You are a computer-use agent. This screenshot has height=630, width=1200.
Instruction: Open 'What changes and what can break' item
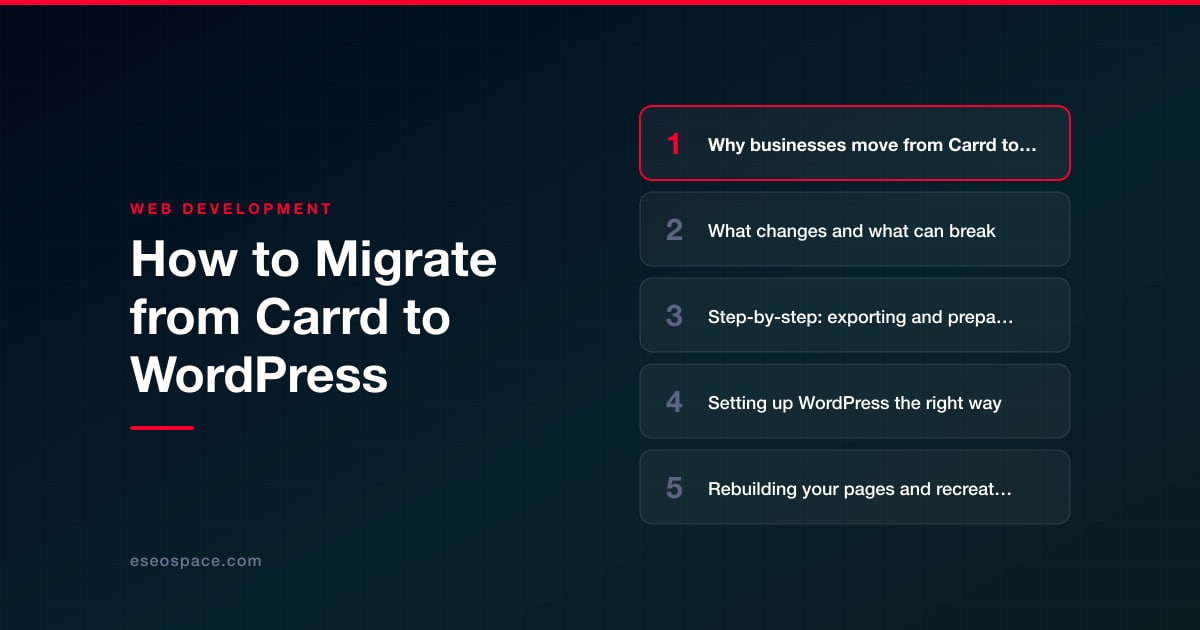coord(855,229)
